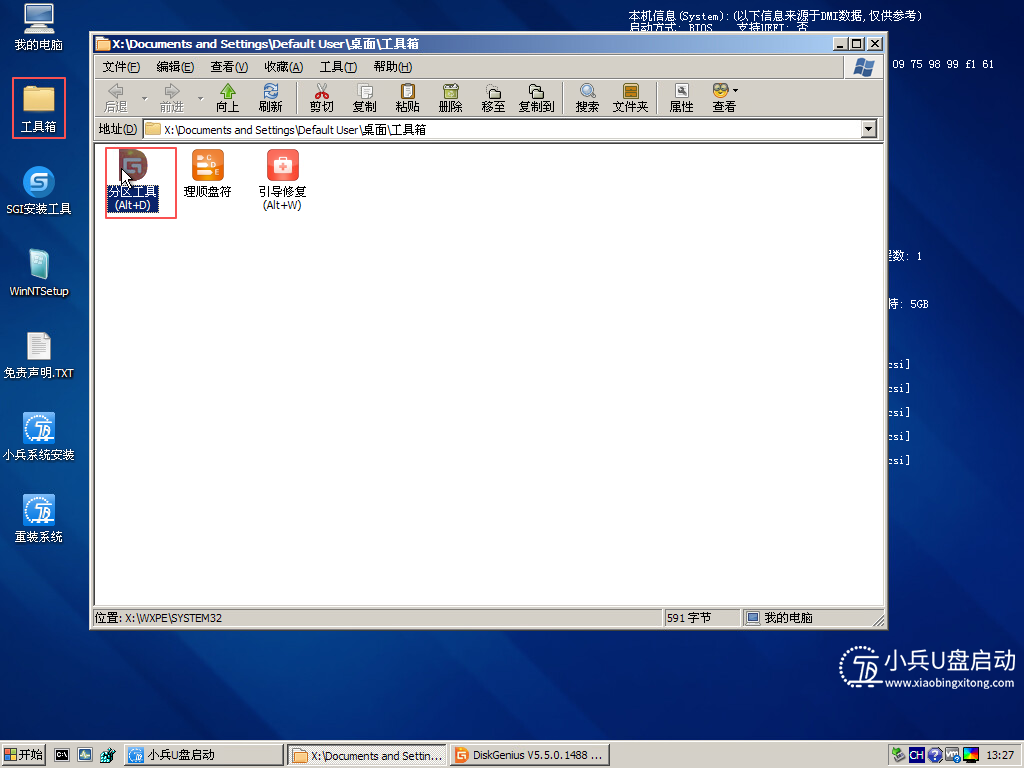Click the 开始 Start button

tap(24, 755)
